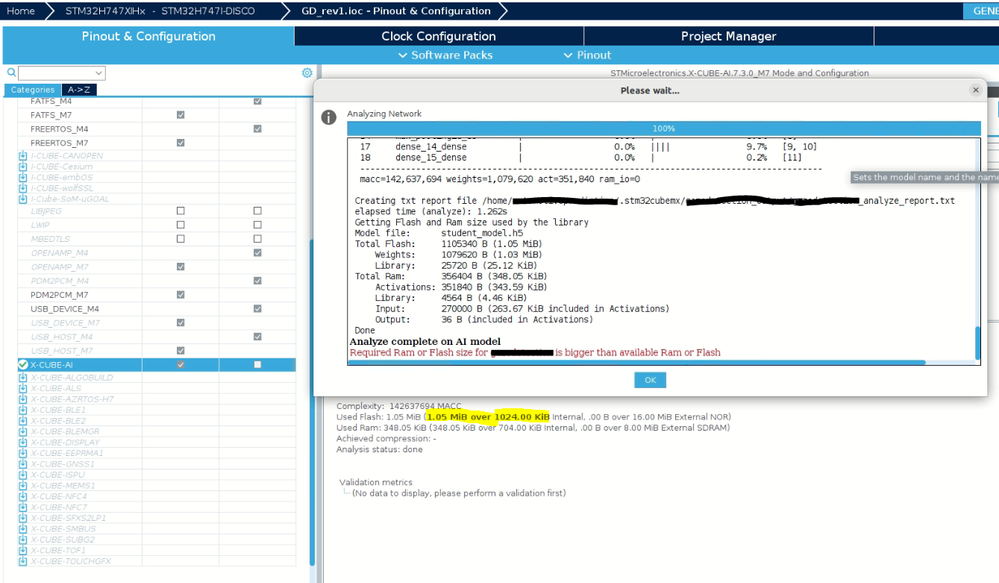The height and width of the screenshot is (583, 999).
Task: Click the download icon for X-CUBE-EEPRMA1
Action: click(x=23, y=453)
